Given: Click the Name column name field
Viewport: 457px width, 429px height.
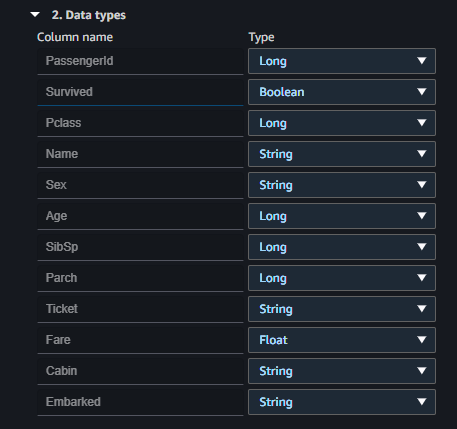Looking at the screenshot, I should [140, 154].
